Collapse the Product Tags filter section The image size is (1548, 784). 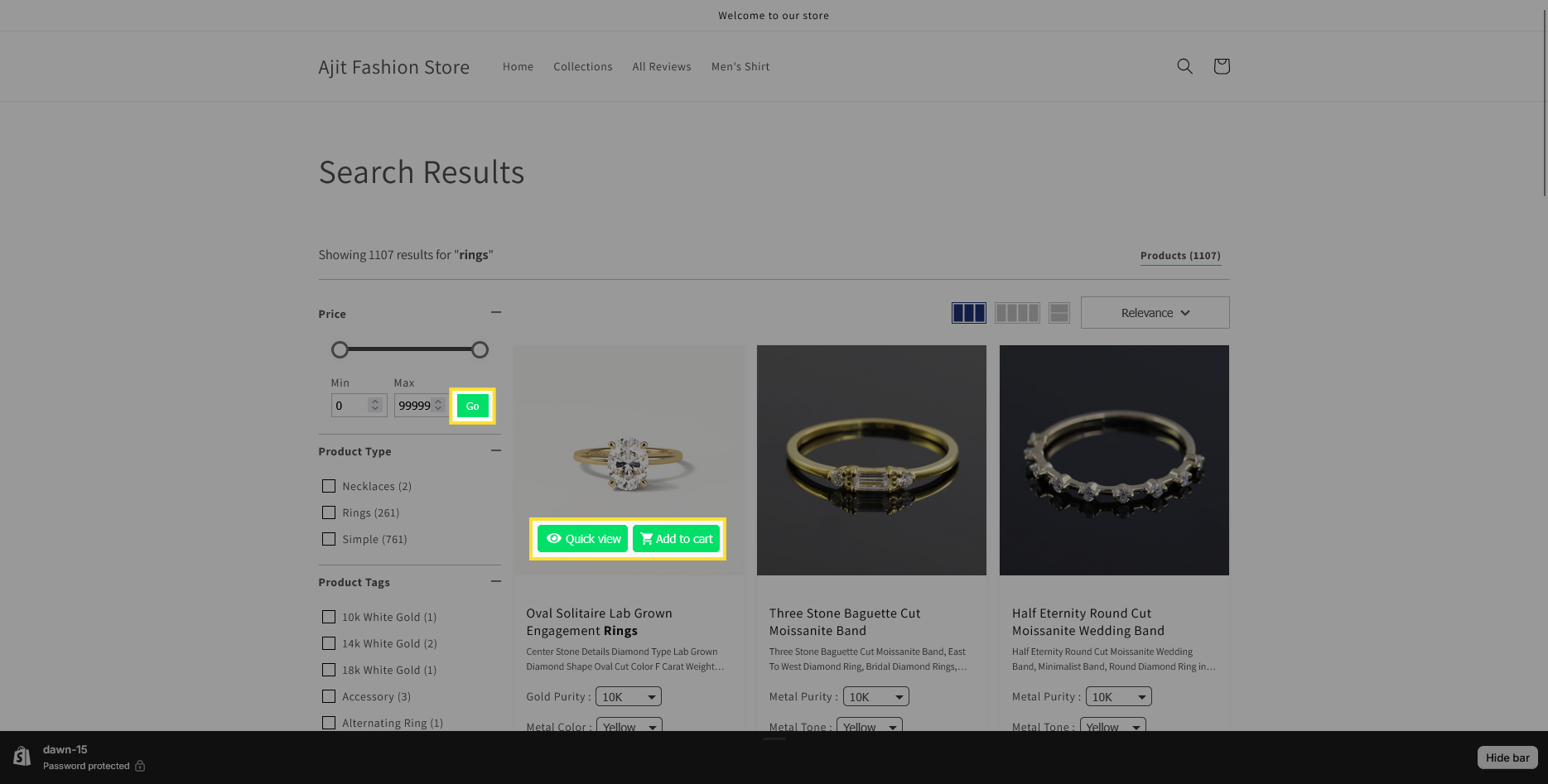coord(495,581)
